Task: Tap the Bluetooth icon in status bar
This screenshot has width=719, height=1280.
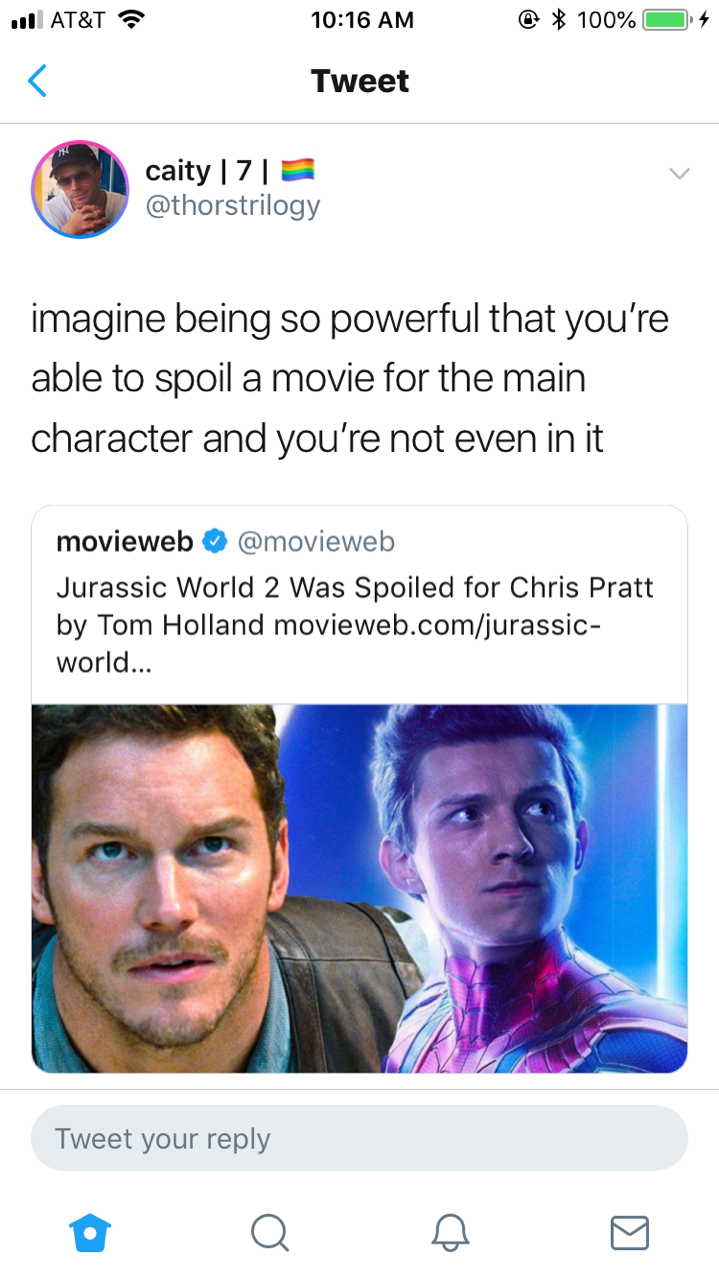Action: pyautogui.click(x=561, y=19)
